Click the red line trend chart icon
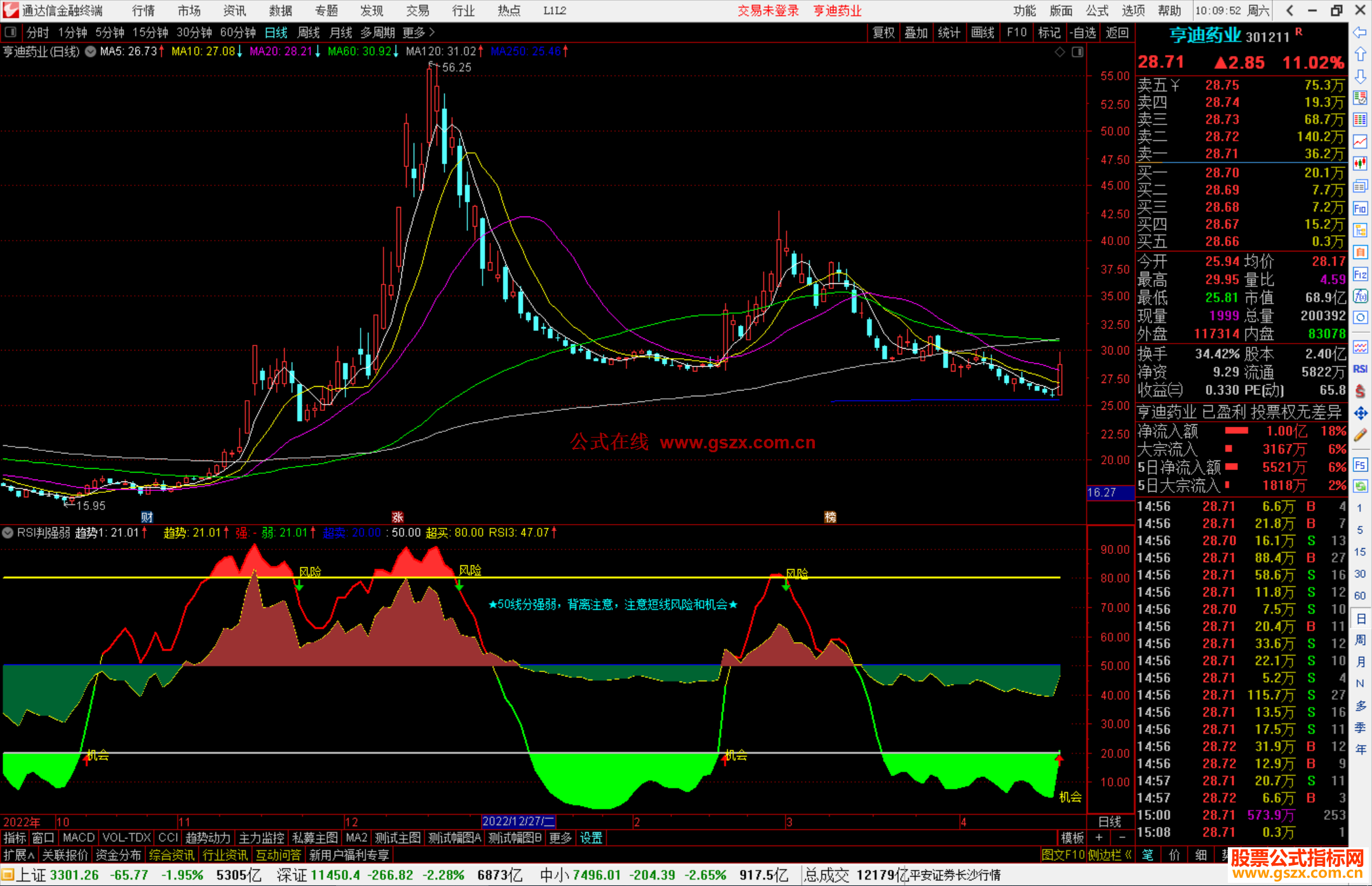Screen dimensions: 1372x886 pos(1360,141)
